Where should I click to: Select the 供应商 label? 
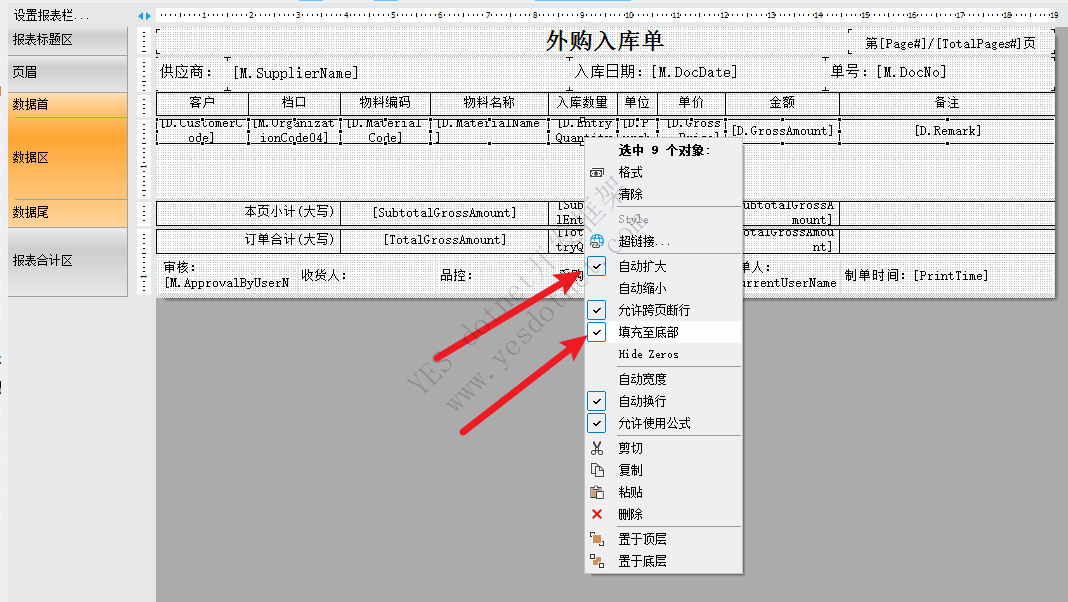pyautogui.click(x=185, y=72)
